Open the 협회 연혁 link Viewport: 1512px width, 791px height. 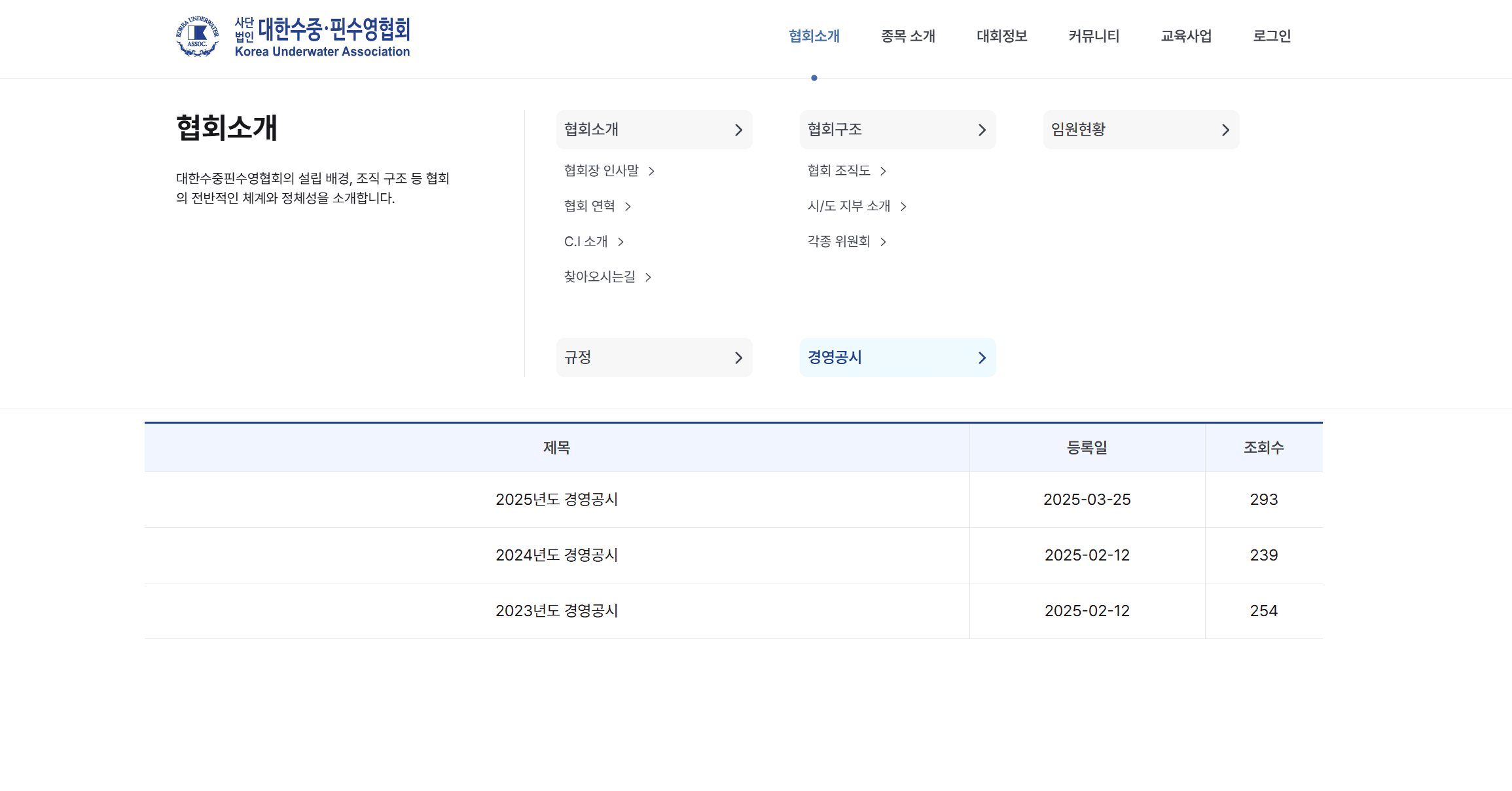click(590, 206)
